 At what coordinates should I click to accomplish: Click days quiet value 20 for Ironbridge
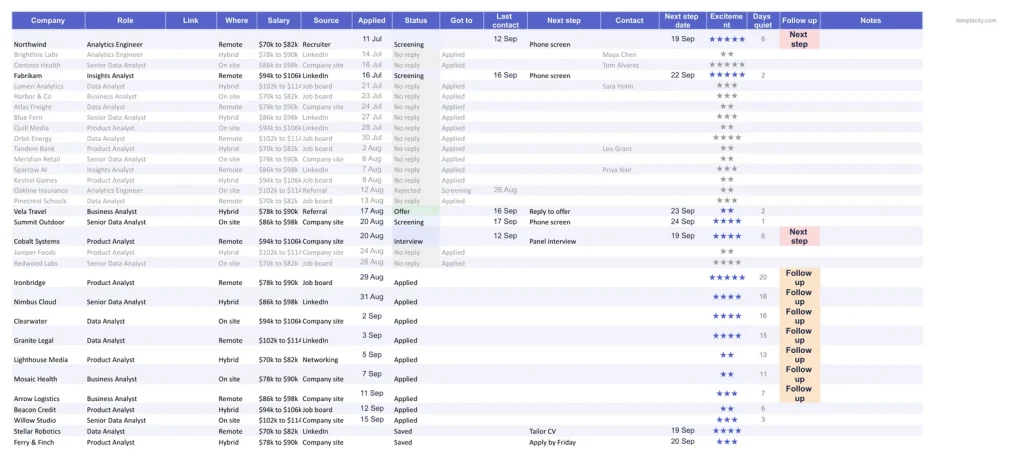pyautogui.click(x=763, y=278)
